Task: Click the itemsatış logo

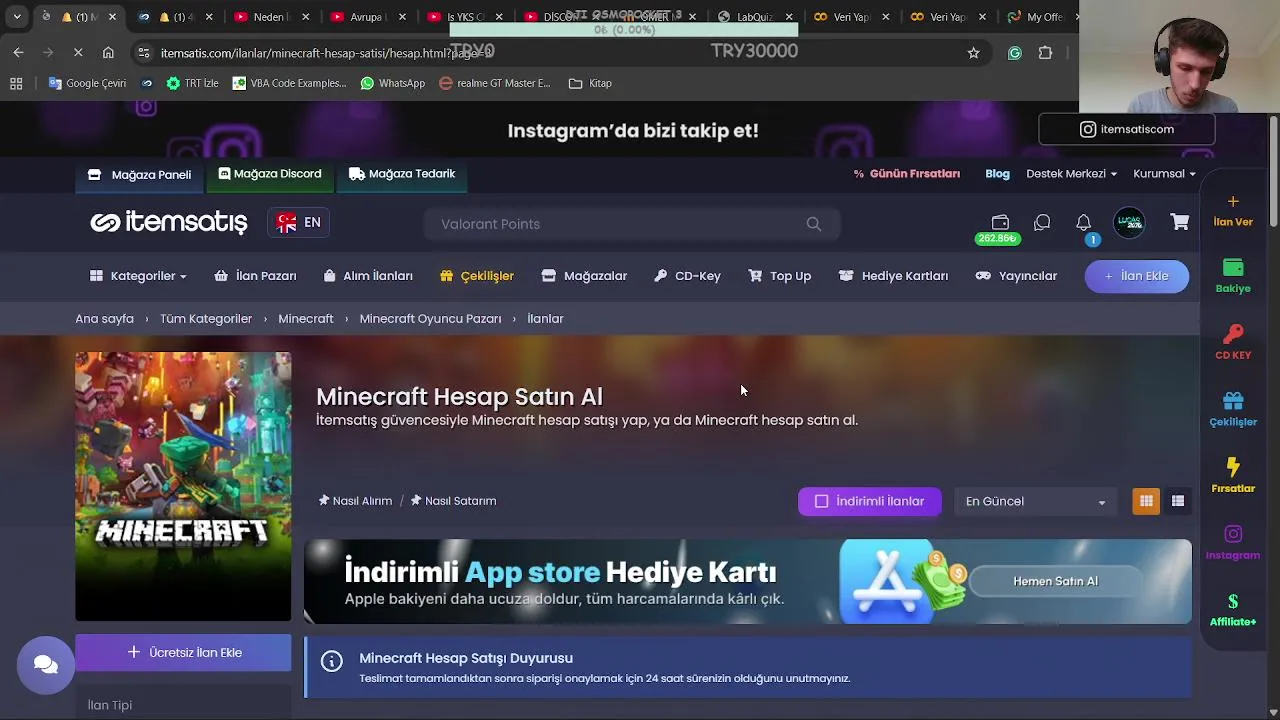Action: click(x=168, y=222)
